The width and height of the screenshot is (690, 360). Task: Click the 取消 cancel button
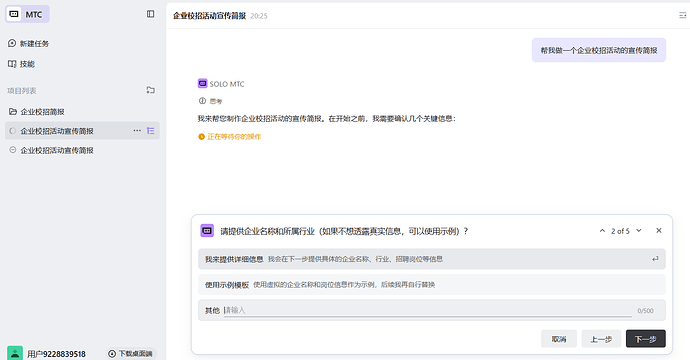[559, 339]
